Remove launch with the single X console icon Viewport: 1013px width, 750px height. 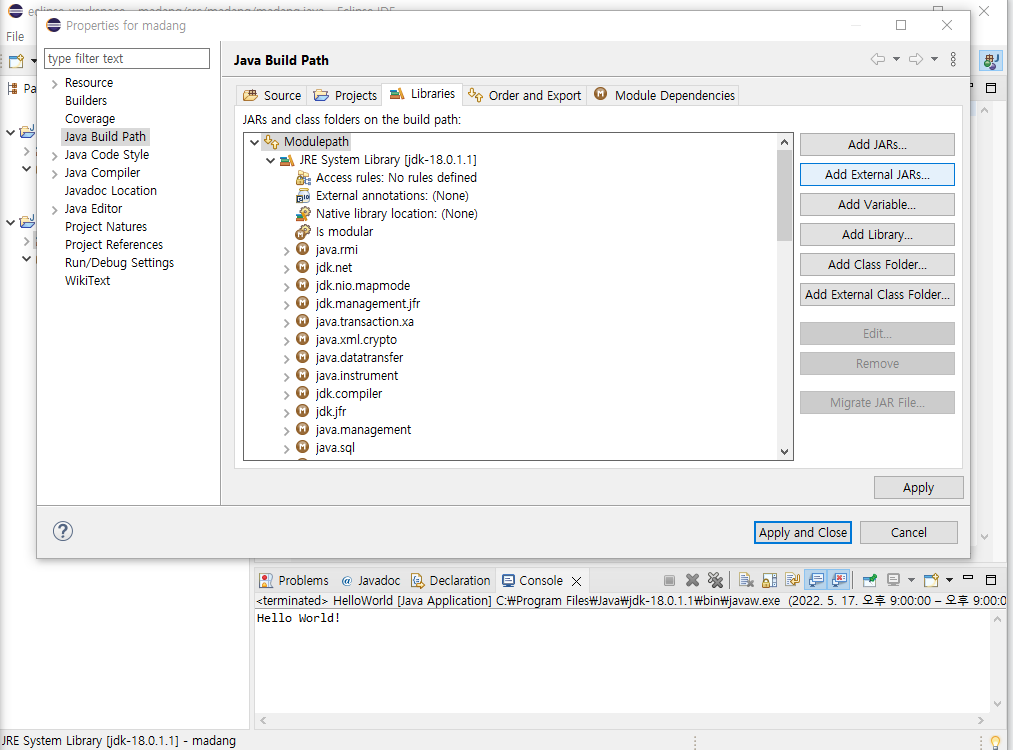pos(692,580)
